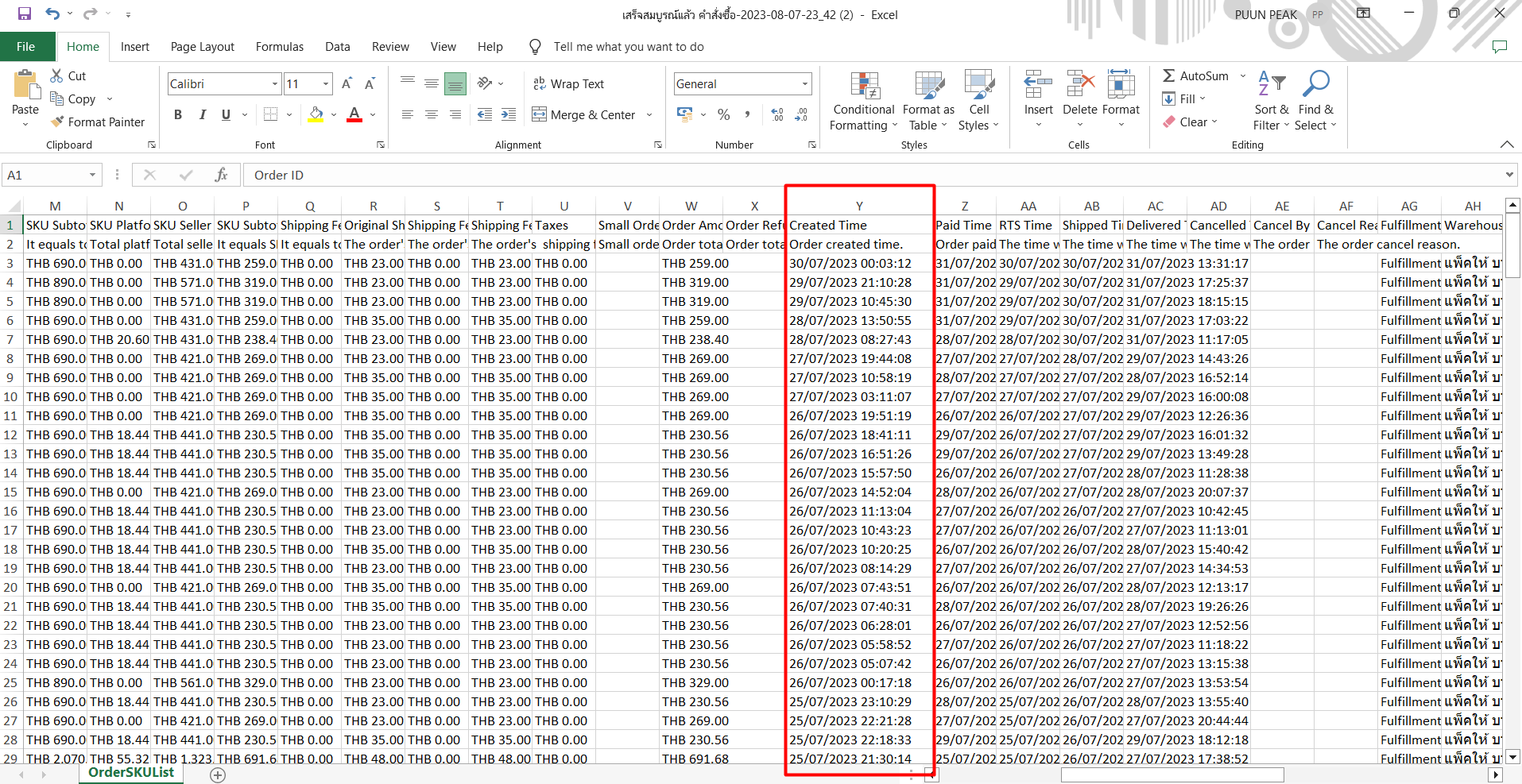This screenshot has height=784, width=1522.
Task: Expand the formula bar
Action: point(1508,175)
